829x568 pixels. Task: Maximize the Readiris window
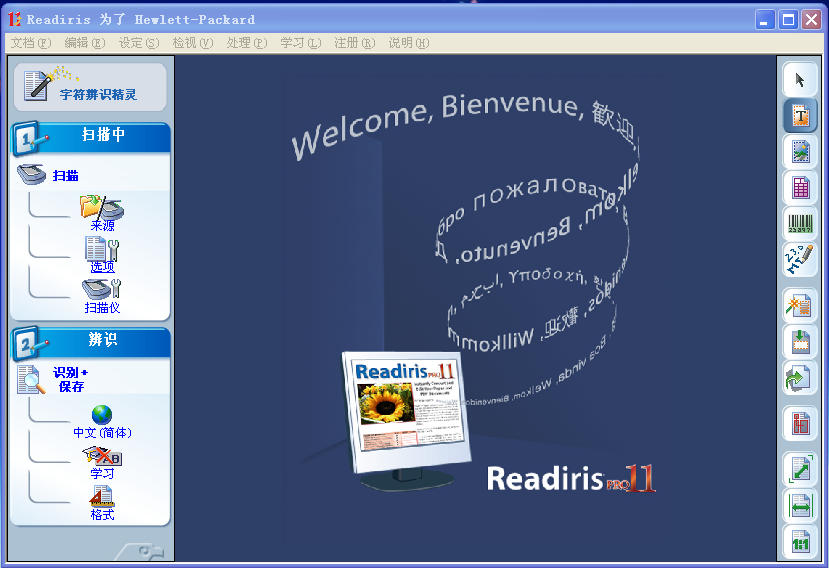pos(788,20)
